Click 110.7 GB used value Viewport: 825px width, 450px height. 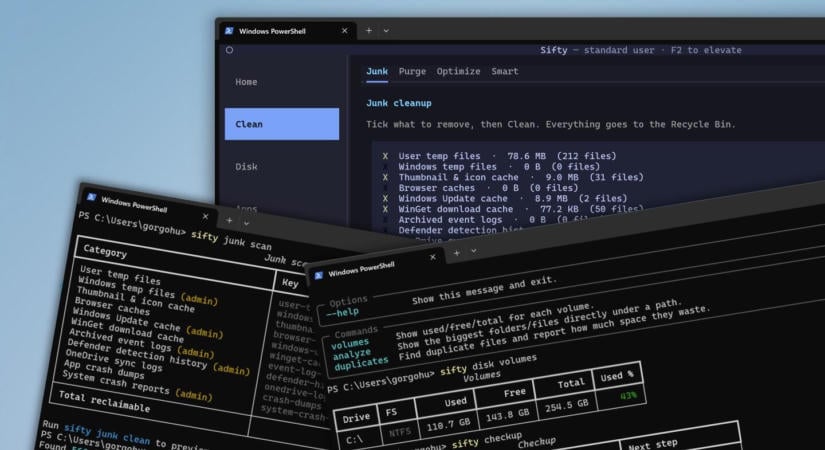coord(448,423)
